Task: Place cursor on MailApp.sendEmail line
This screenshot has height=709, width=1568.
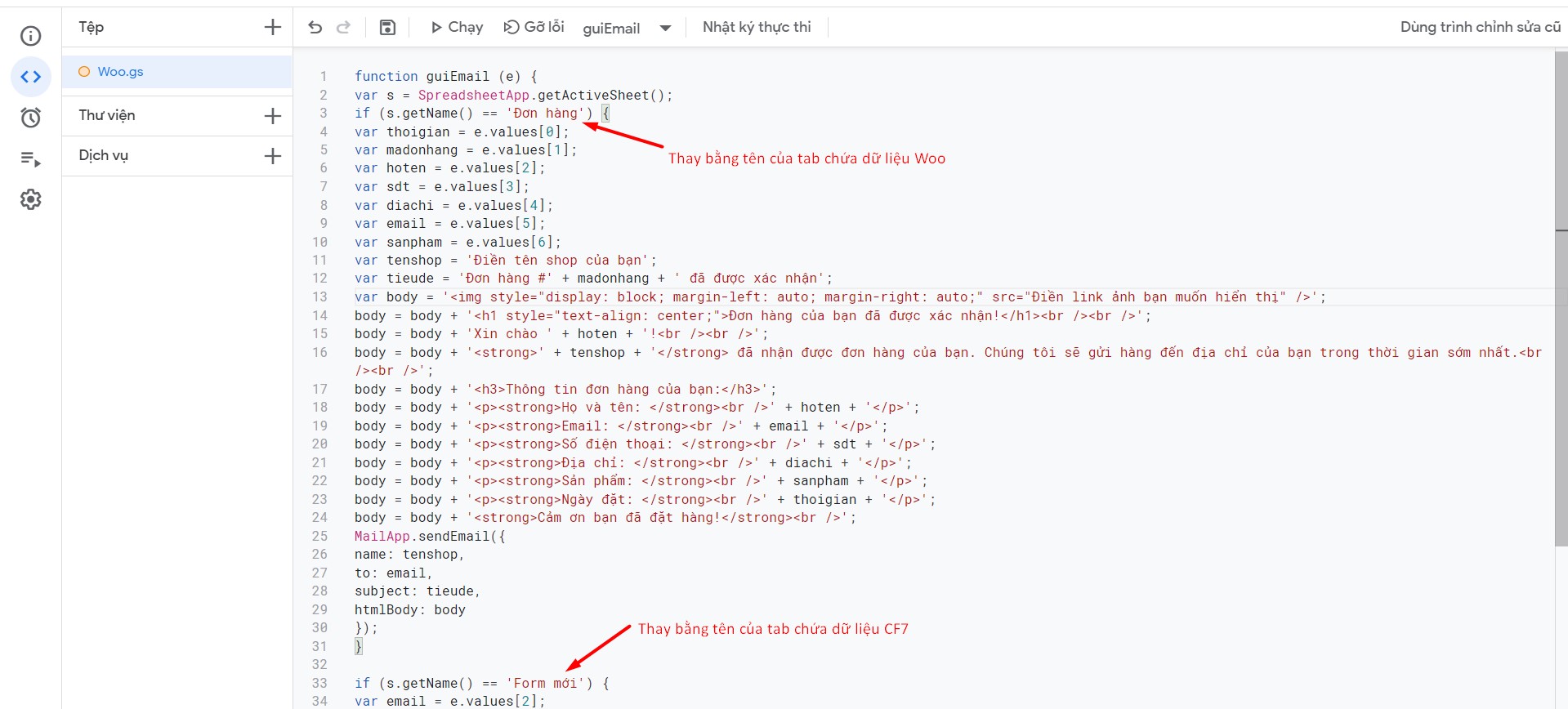Action: point(429,537)
